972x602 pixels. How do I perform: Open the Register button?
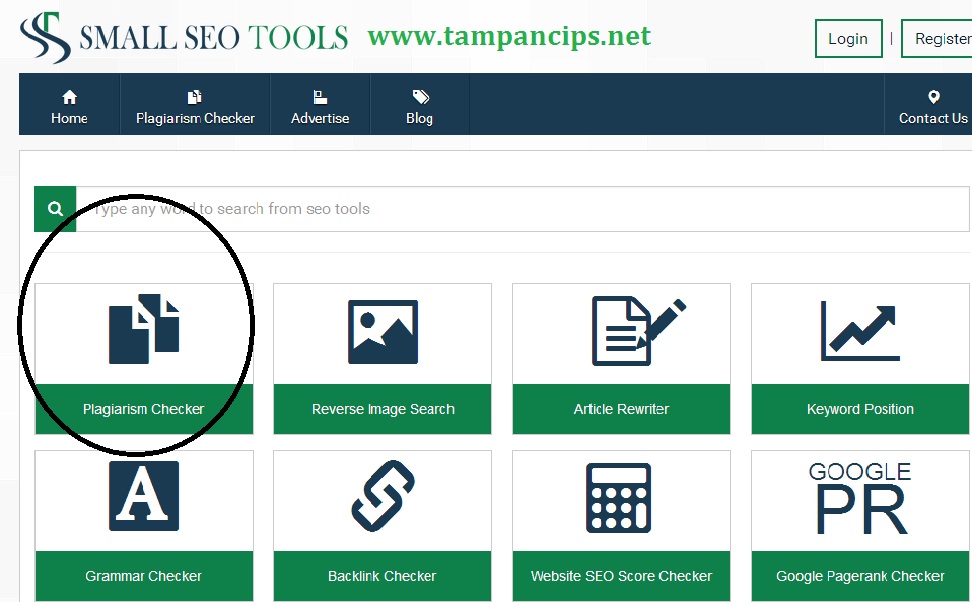pyautogui.click(x=937, y=38)
